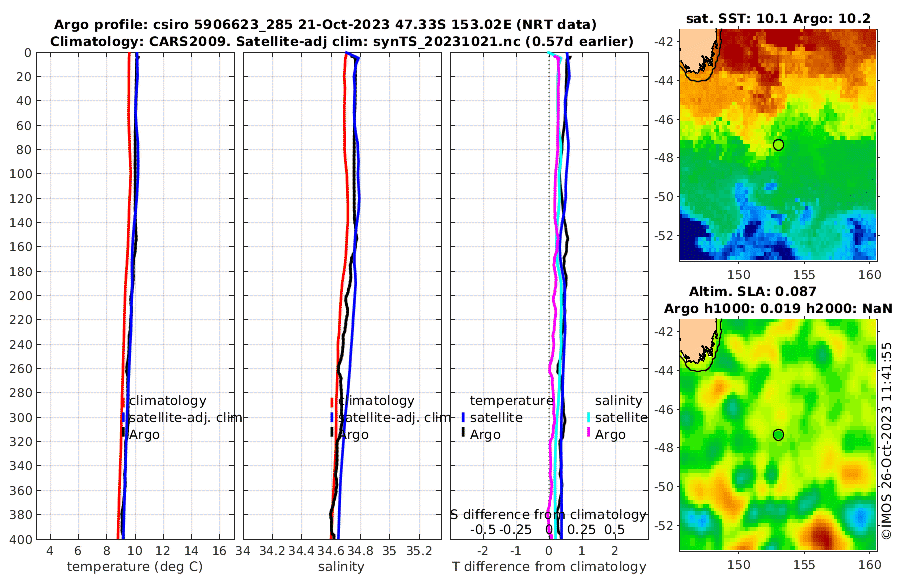
Task: Click the Argo float marker on SST map
Action: coord(778,145)
